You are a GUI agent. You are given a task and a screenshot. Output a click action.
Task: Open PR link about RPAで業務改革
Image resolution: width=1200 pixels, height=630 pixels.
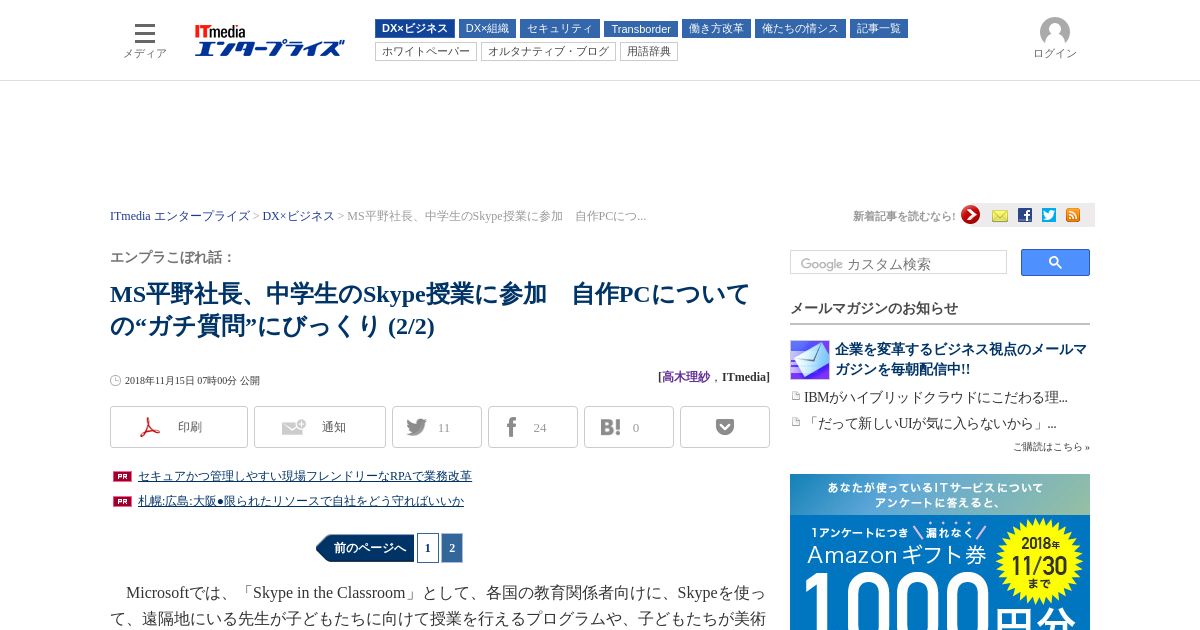[x=304, y=476]
